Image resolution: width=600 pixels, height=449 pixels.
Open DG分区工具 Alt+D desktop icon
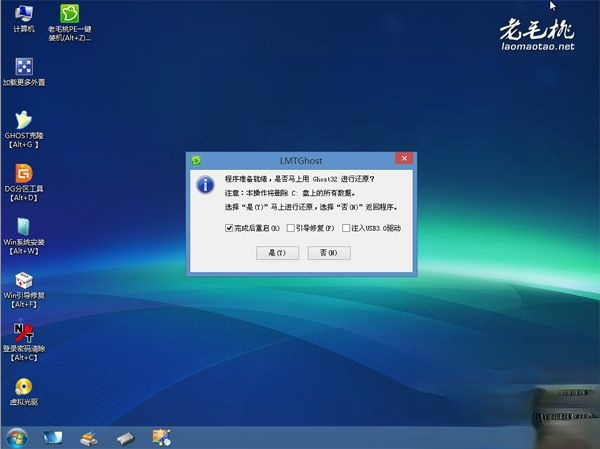24,183
